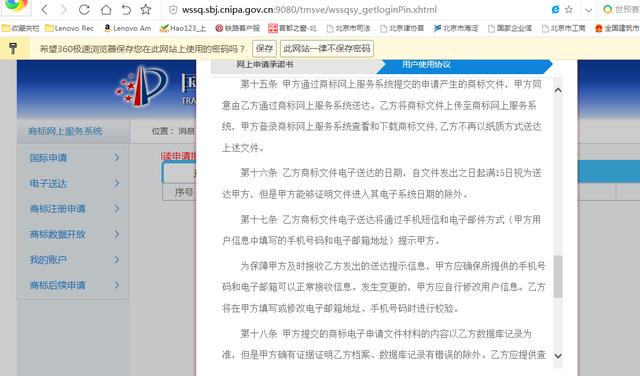Click the browser forward arrow
640x376 pixels.
[64, 9]
